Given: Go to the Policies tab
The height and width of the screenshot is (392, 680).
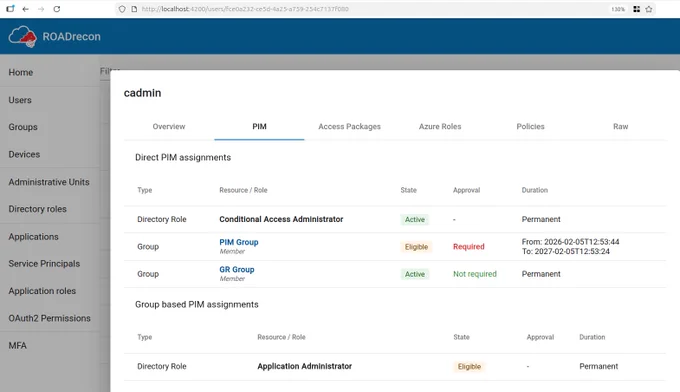Looking at the screenshot, I should [x=530, y=127].
